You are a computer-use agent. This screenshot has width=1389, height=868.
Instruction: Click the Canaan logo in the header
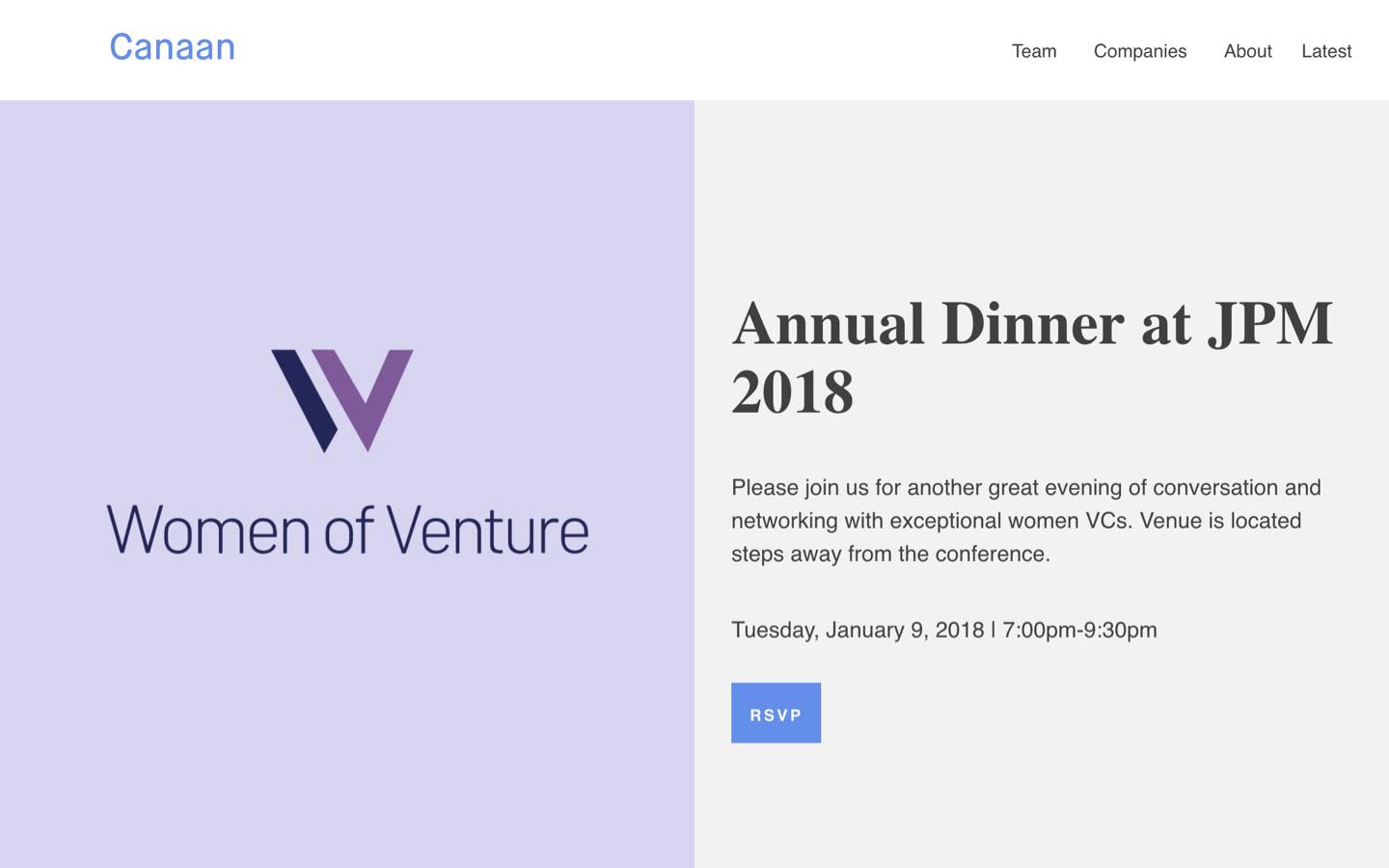pos(172,47)
